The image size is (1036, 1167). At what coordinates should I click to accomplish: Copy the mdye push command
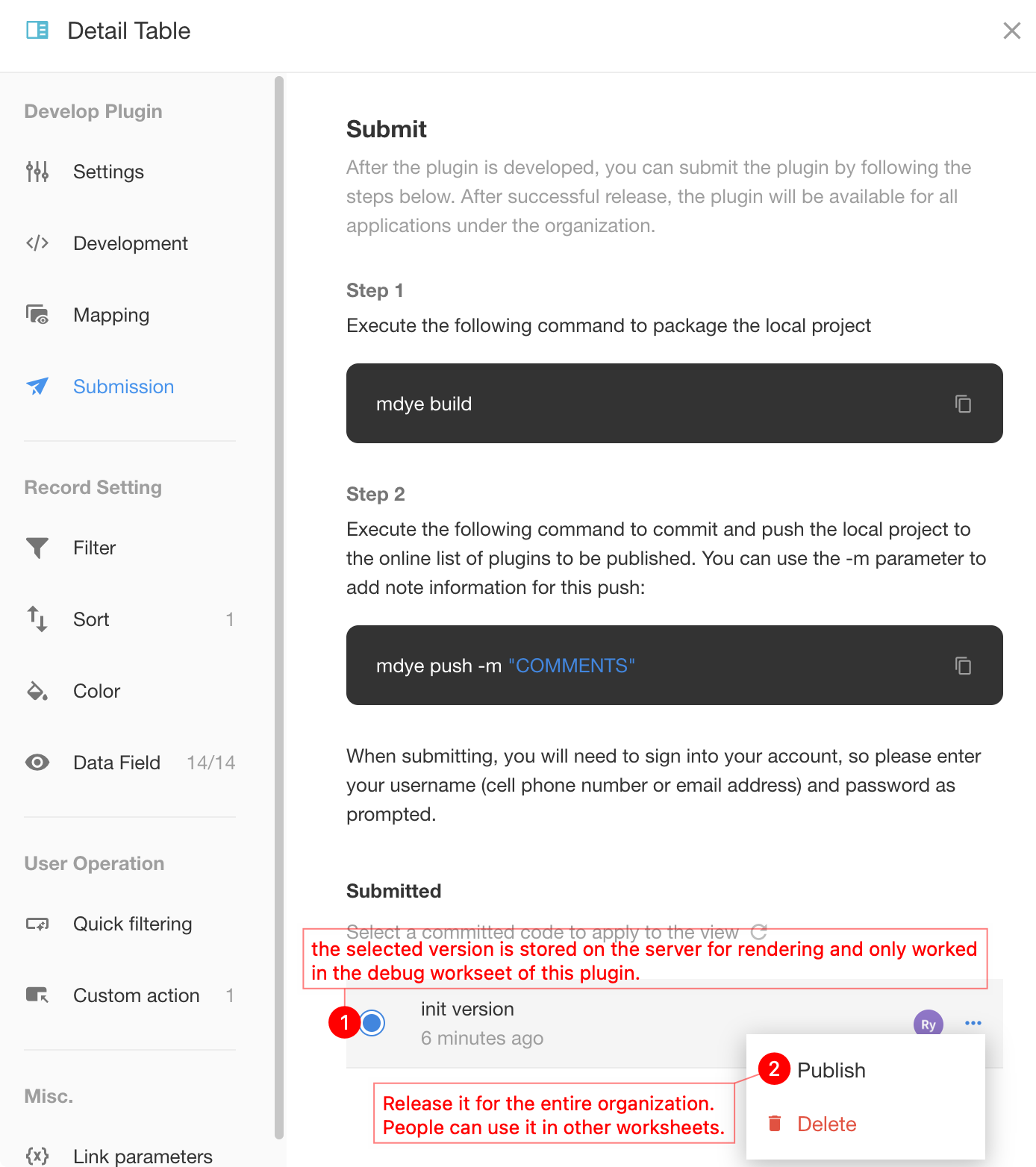point(963,666)
